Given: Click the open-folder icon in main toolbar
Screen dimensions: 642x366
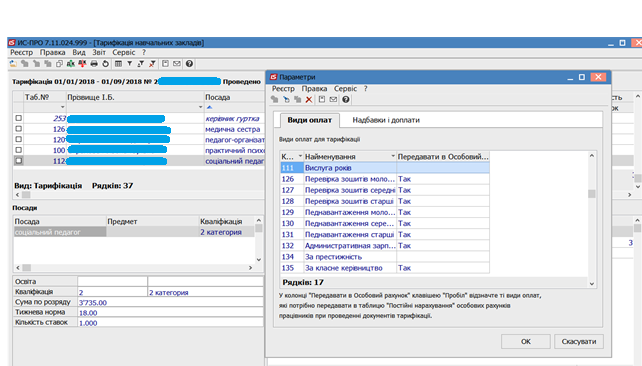Looking at the screenshot, I should click(x=14, y=64).
